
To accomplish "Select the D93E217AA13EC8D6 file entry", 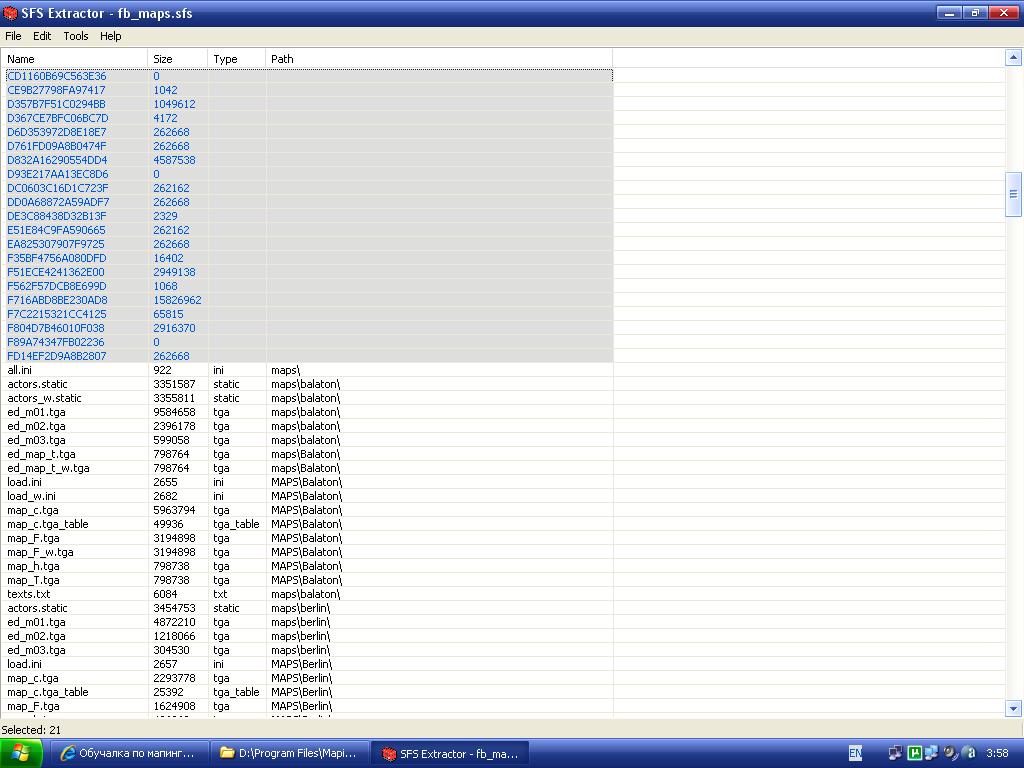I will click(x=57, y=174).
